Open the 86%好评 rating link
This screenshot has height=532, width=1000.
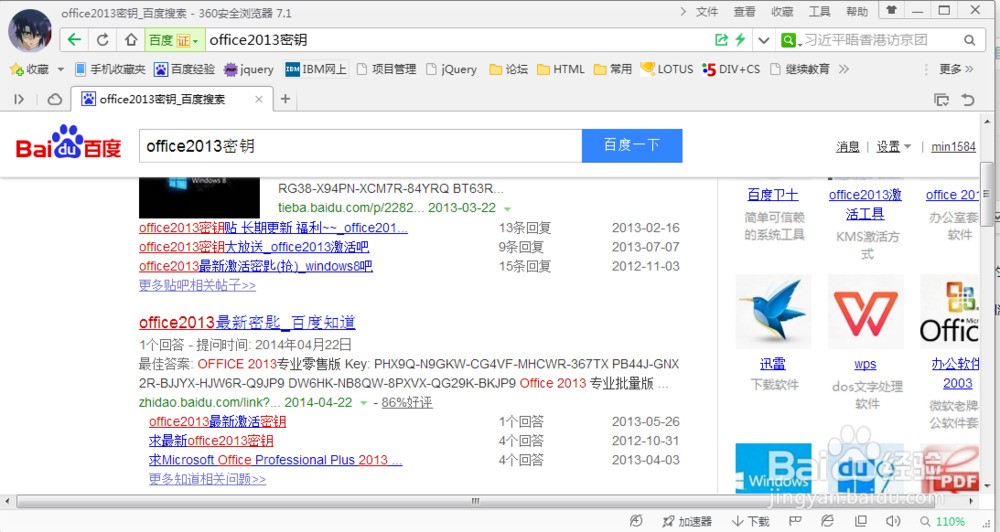(407, 403)
